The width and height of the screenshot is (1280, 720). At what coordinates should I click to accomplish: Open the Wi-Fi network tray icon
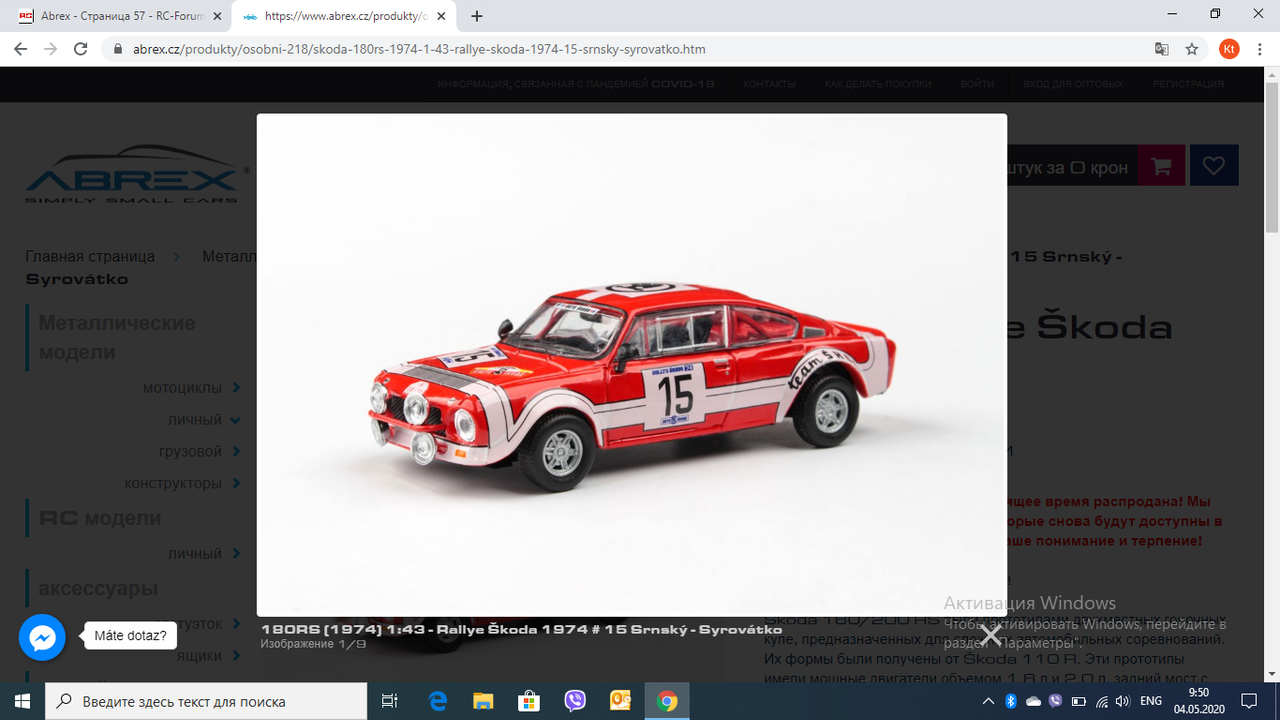tap(1101, 701)
